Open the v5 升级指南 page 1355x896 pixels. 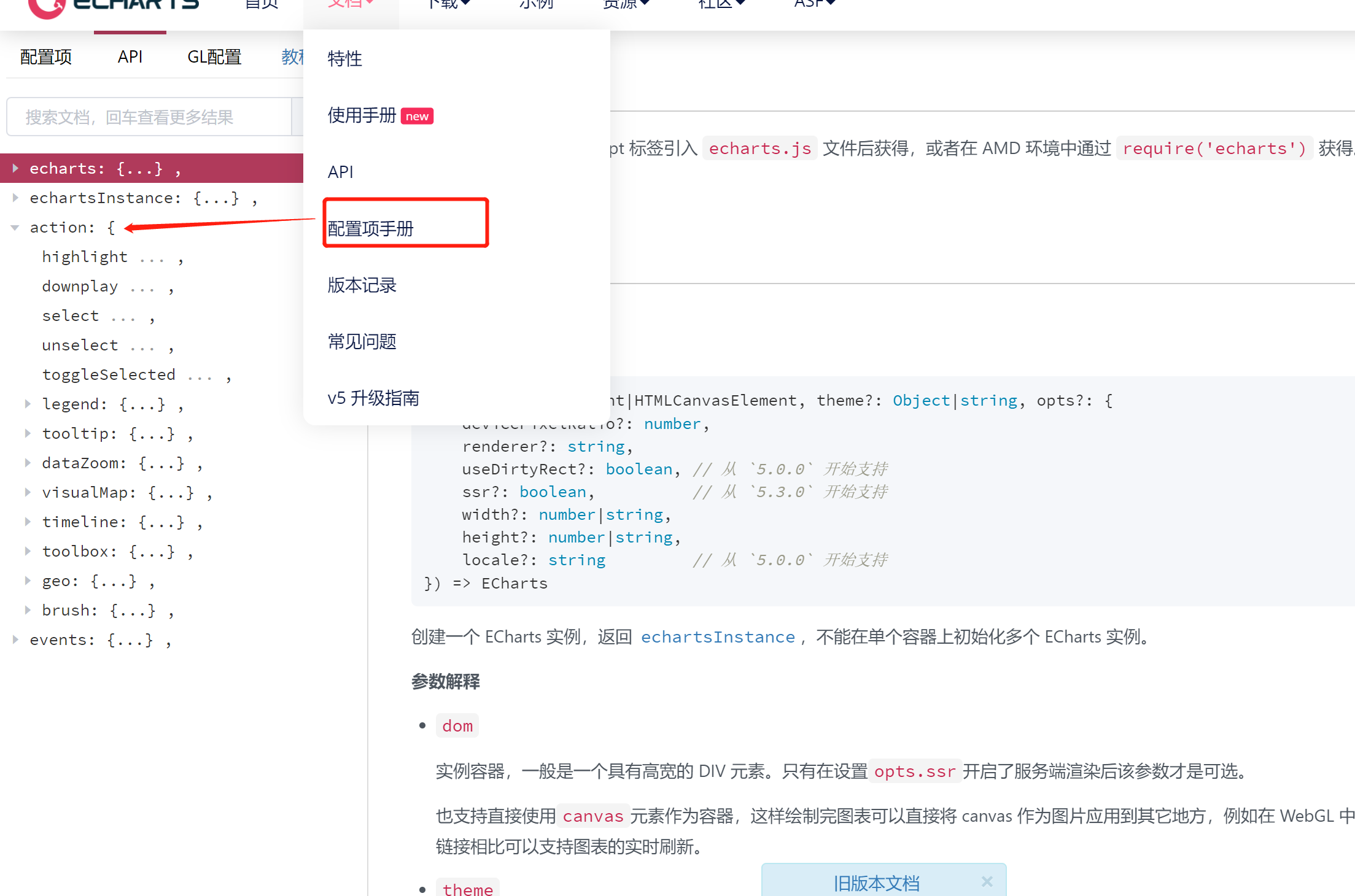[373, 398]
